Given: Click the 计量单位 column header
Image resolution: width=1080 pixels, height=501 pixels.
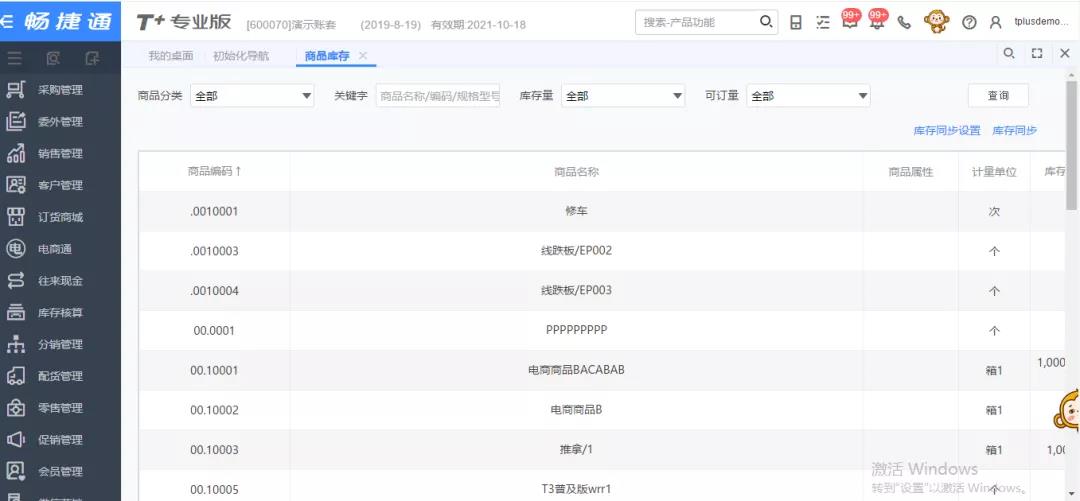Looking at the screenshot, I should click(994, 172).
